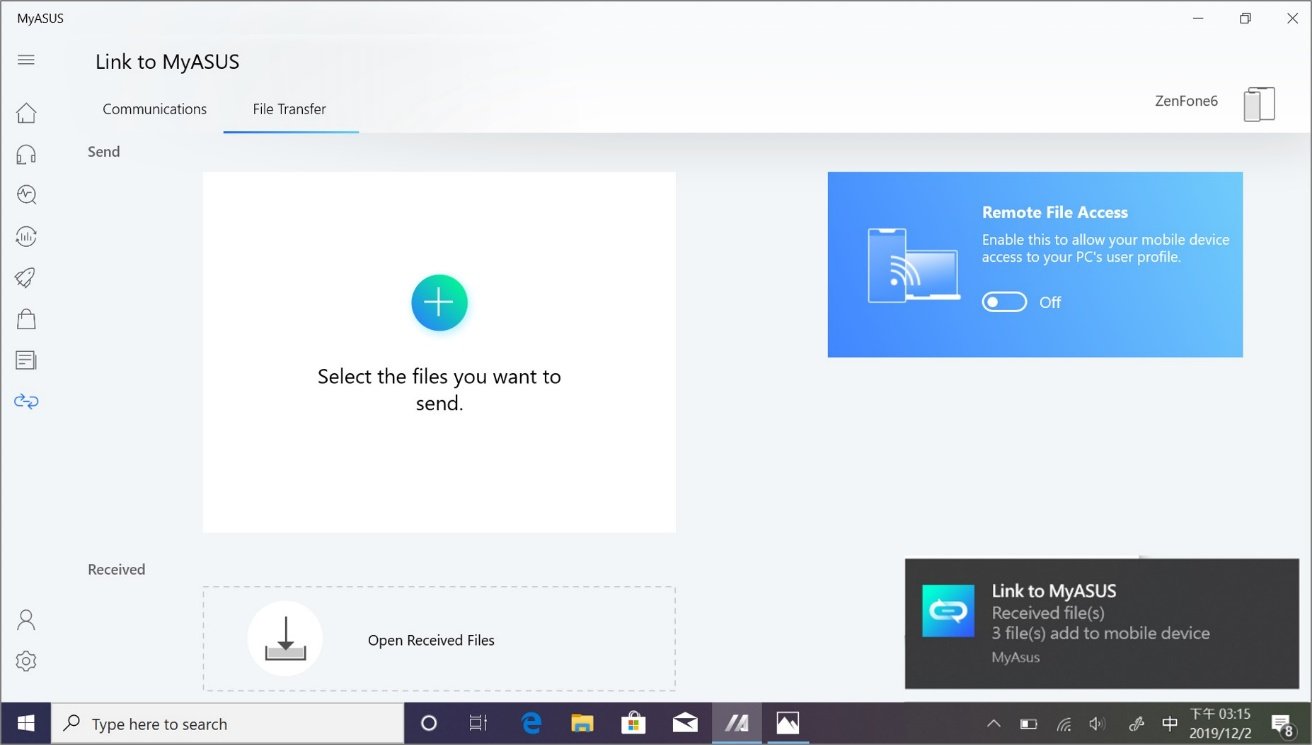
Task: Open the shopping bag deals icon
Action: pyautogui.click(x=26, y=319)
